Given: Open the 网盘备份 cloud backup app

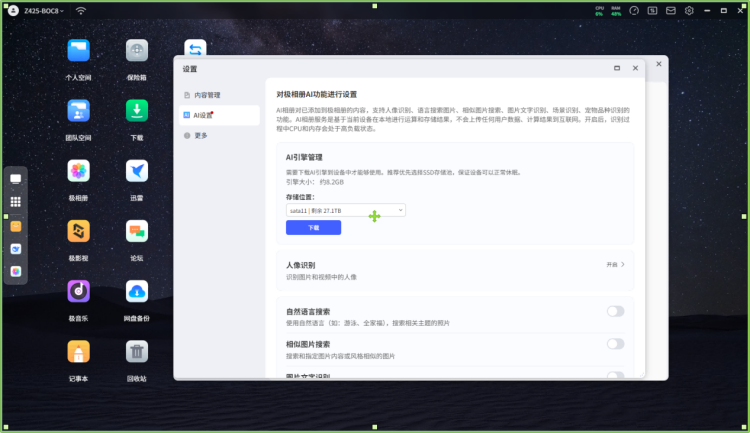Looking at the screenshot, I should [137, 292].
